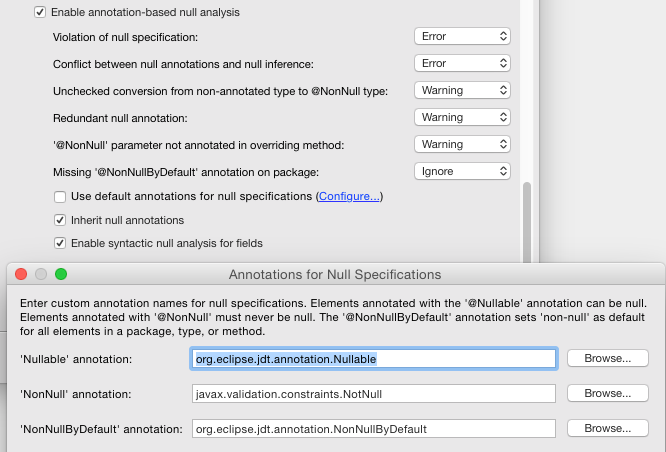The image size is (666, 452).
Task: Change Unchecked conversion severity dropdown
Action: click(462, 90)
